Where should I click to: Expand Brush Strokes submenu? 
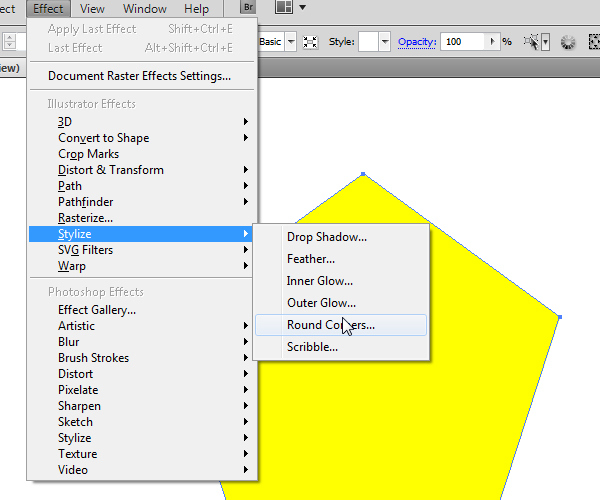[142, 358]
